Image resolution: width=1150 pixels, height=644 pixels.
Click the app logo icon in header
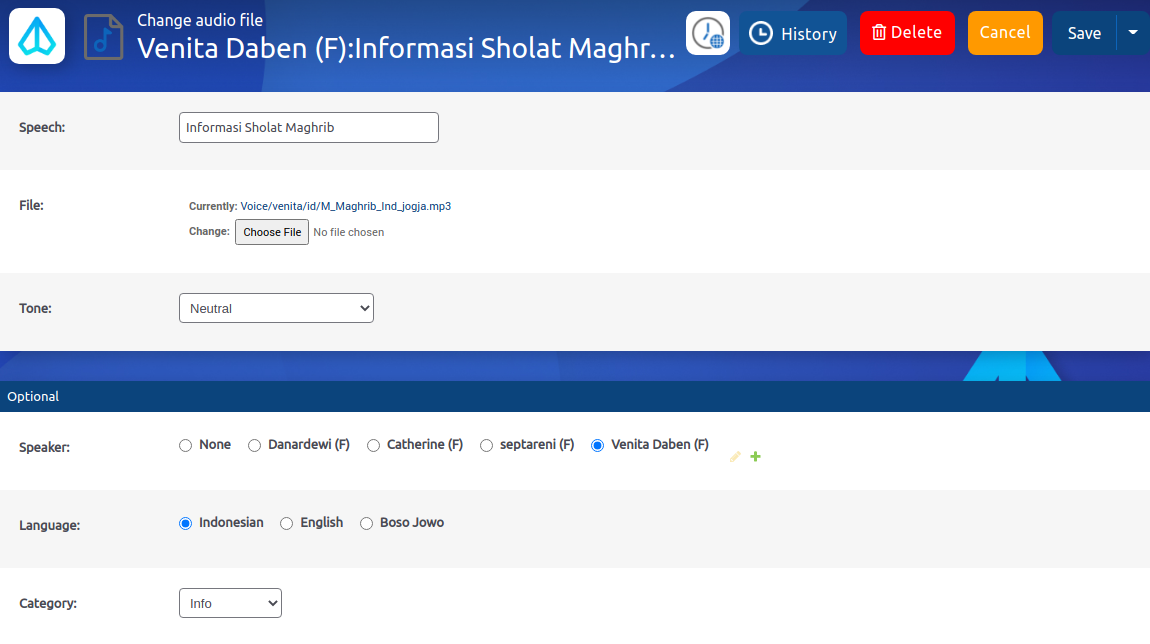pos(37,36)
